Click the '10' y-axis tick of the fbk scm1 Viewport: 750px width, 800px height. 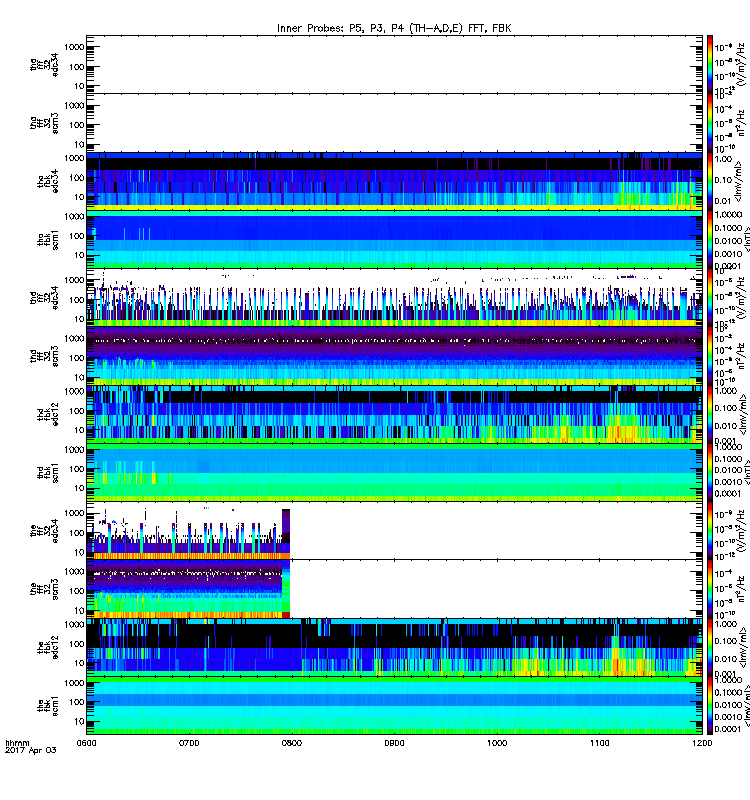pos(79,721)
